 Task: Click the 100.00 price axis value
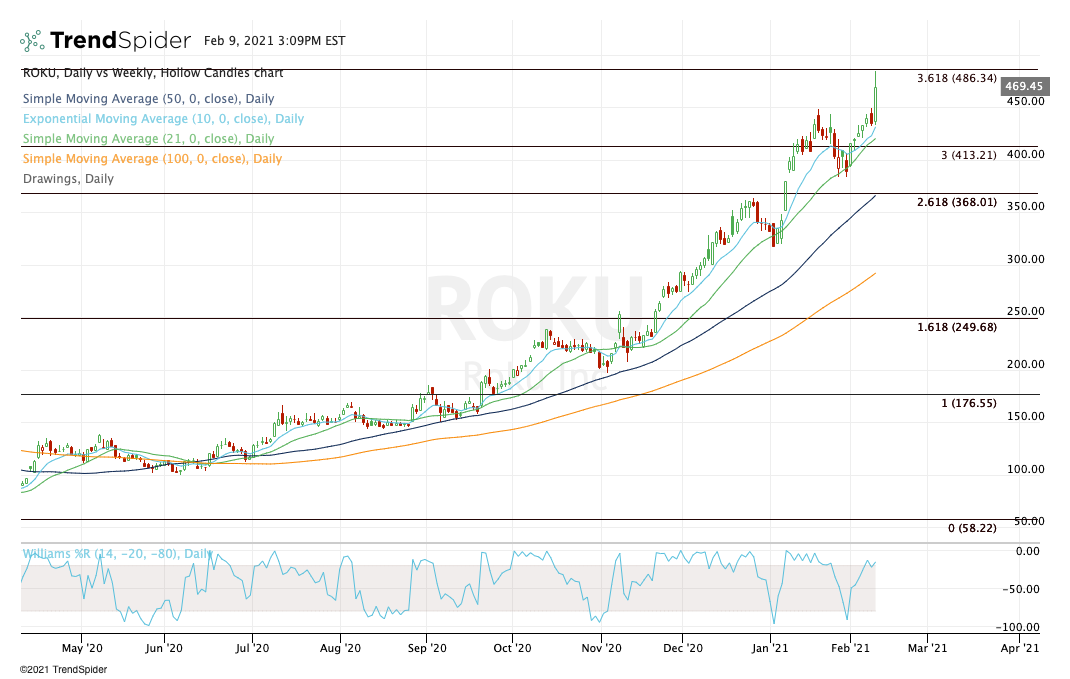click(x=1026, y=469)
